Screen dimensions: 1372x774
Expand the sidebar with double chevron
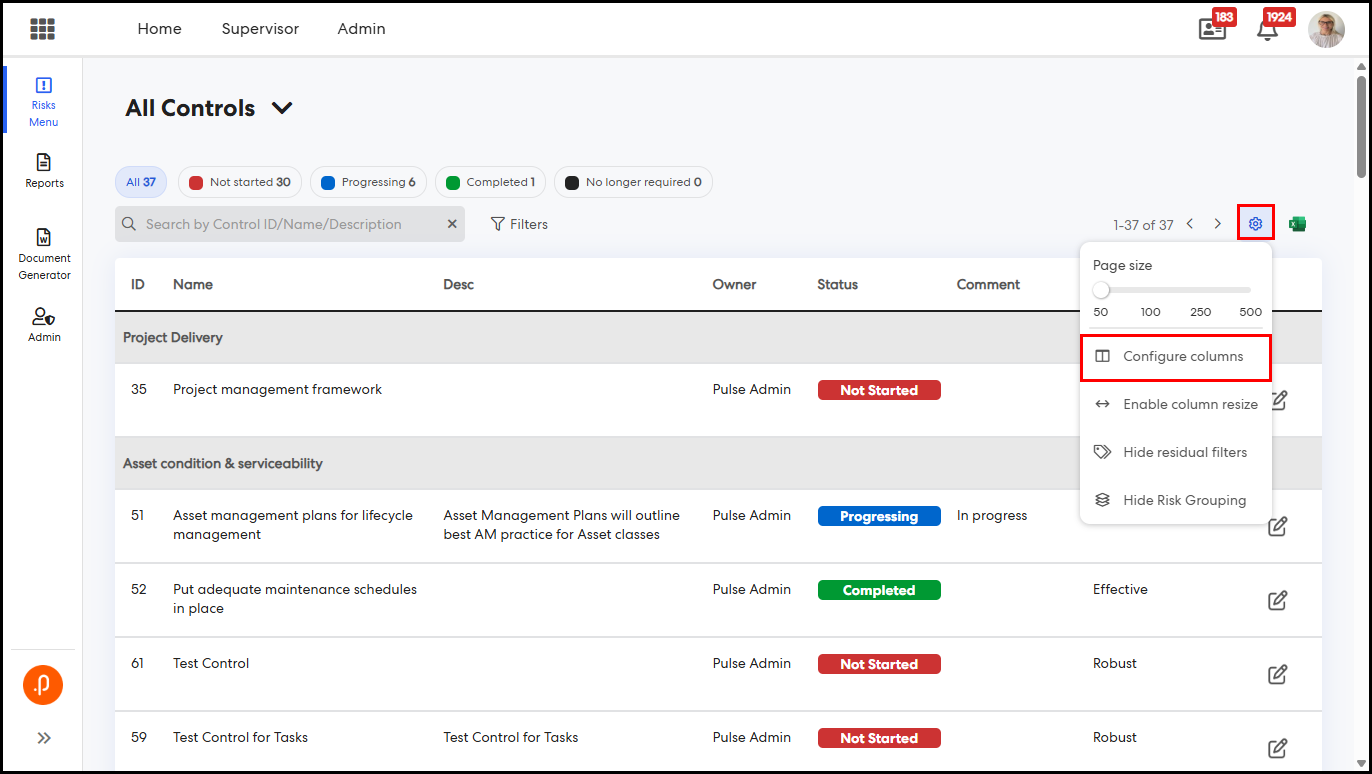click(x=44, y=738)
